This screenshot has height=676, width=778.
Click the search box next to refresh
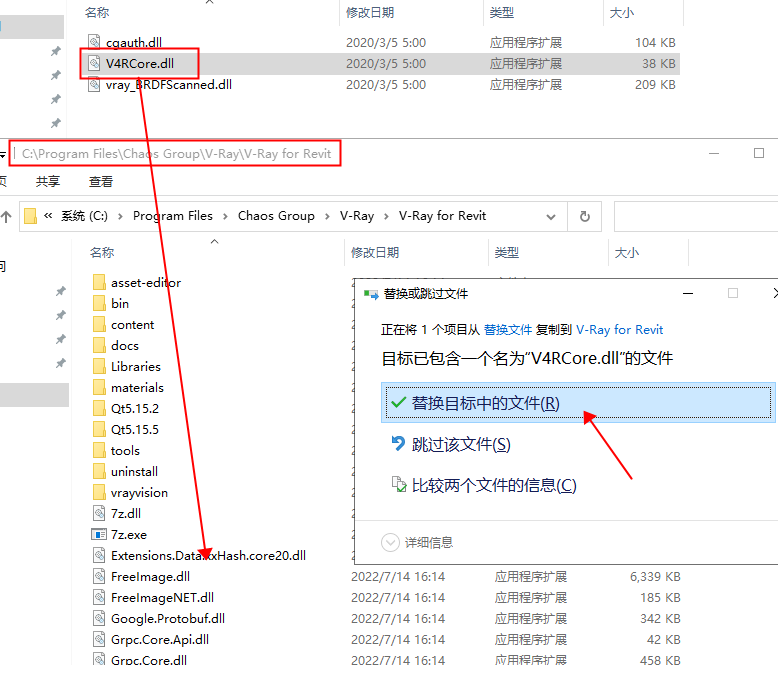click(696, 216)
